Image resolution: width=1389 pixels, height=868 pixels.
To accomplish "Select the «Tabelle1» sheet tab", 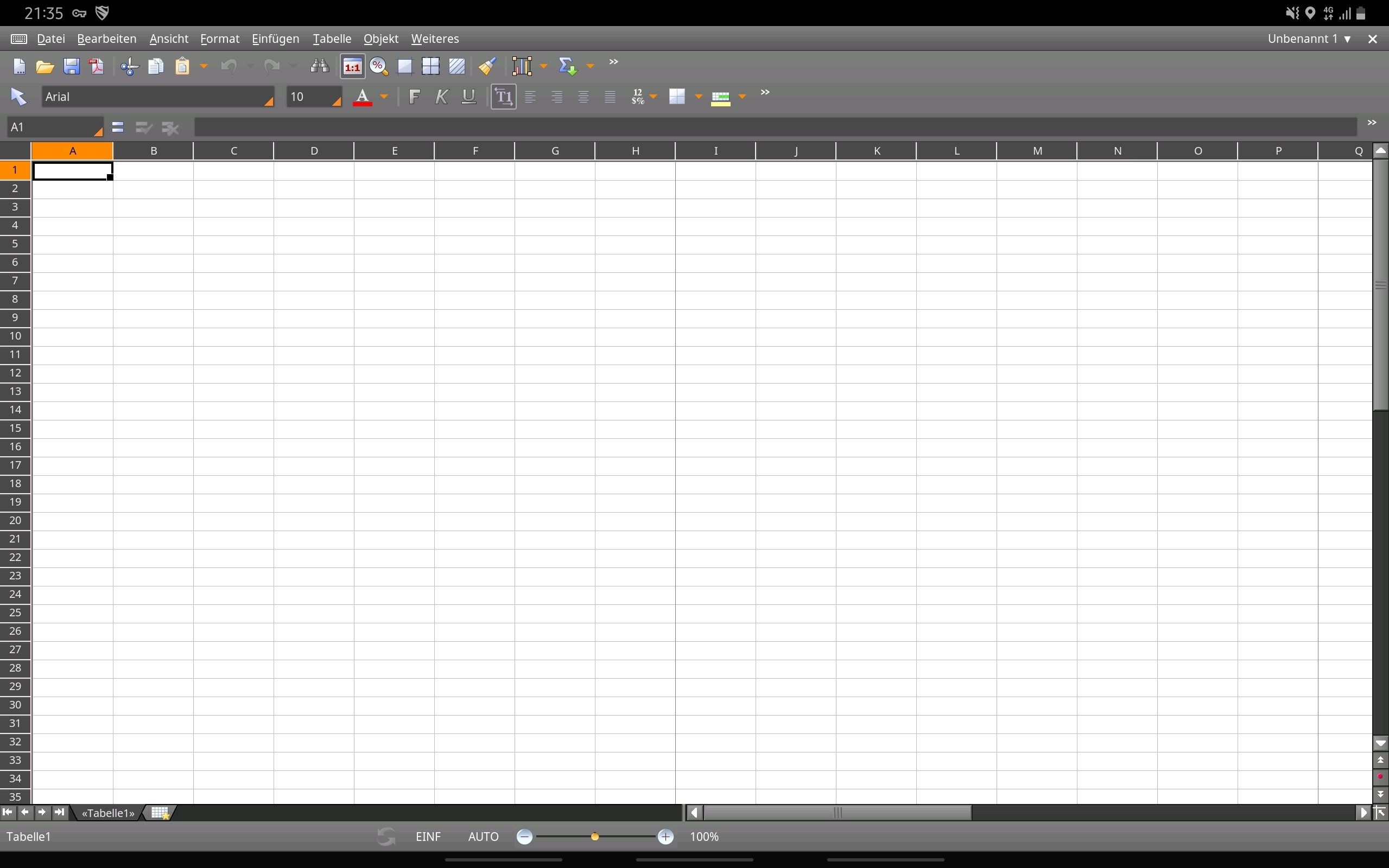I will pos(108,813).
